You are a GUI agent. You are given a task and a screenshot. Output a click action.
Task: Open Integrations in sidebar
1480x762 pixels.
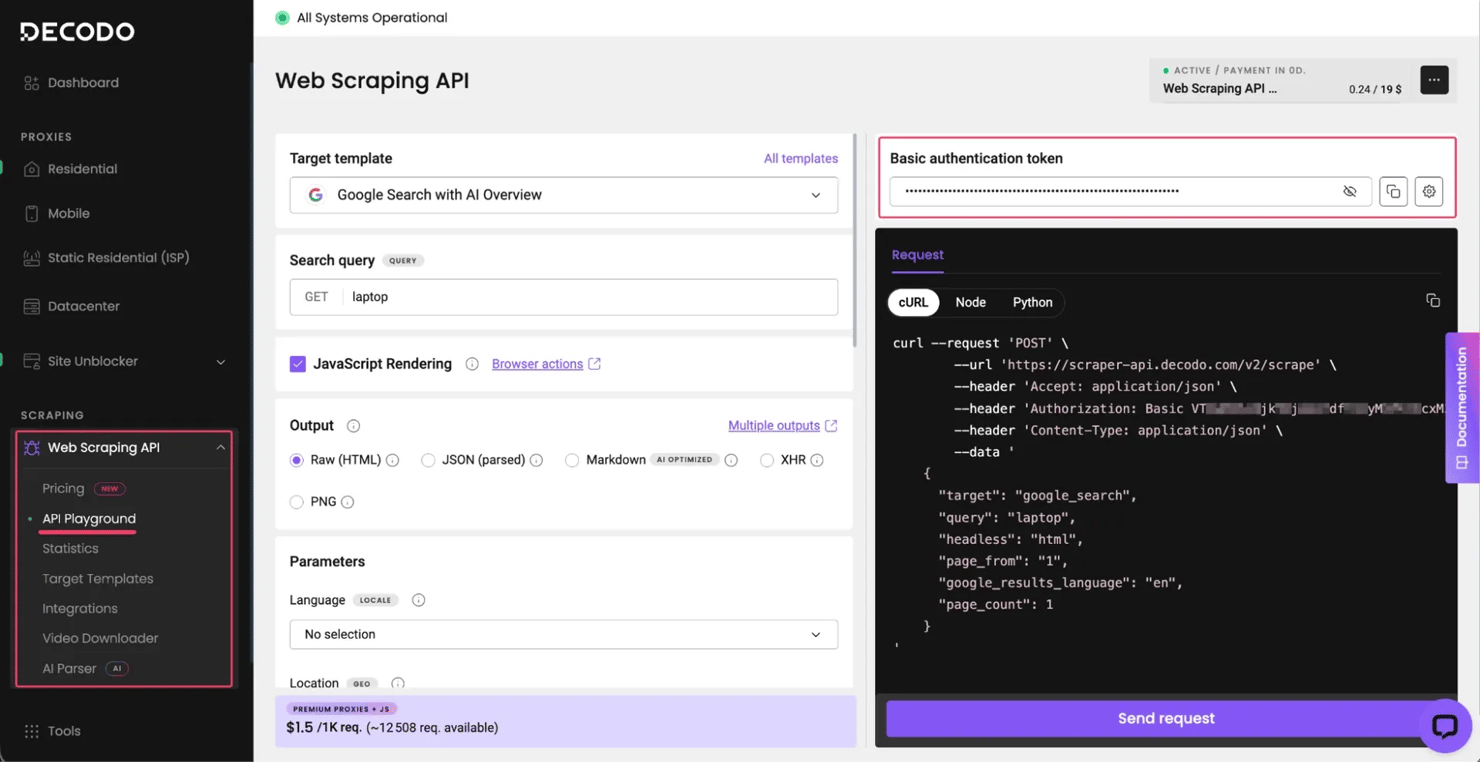tap(80, 608)
